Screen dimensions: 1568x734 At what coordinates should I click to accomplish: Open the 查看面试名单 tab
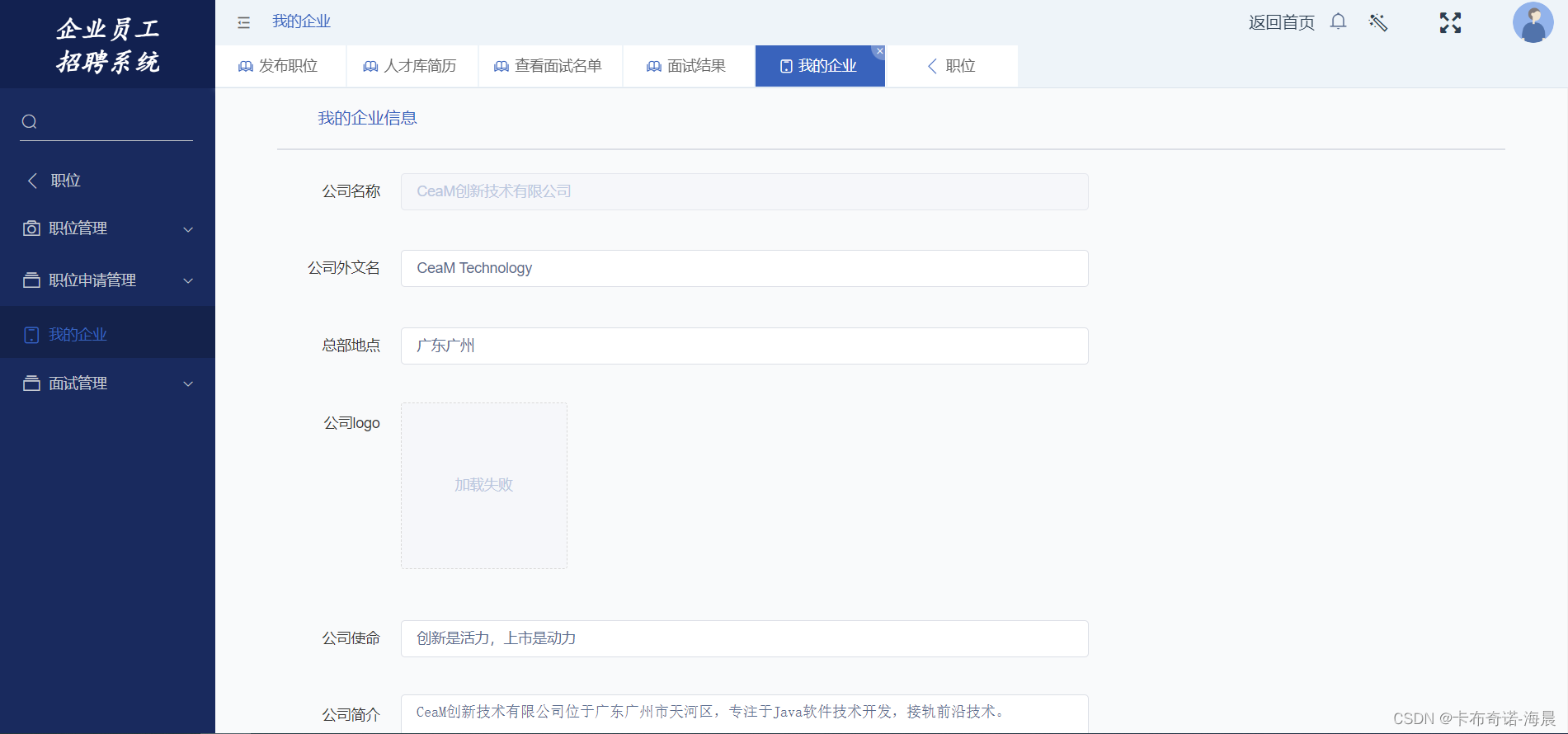point(549,66)
